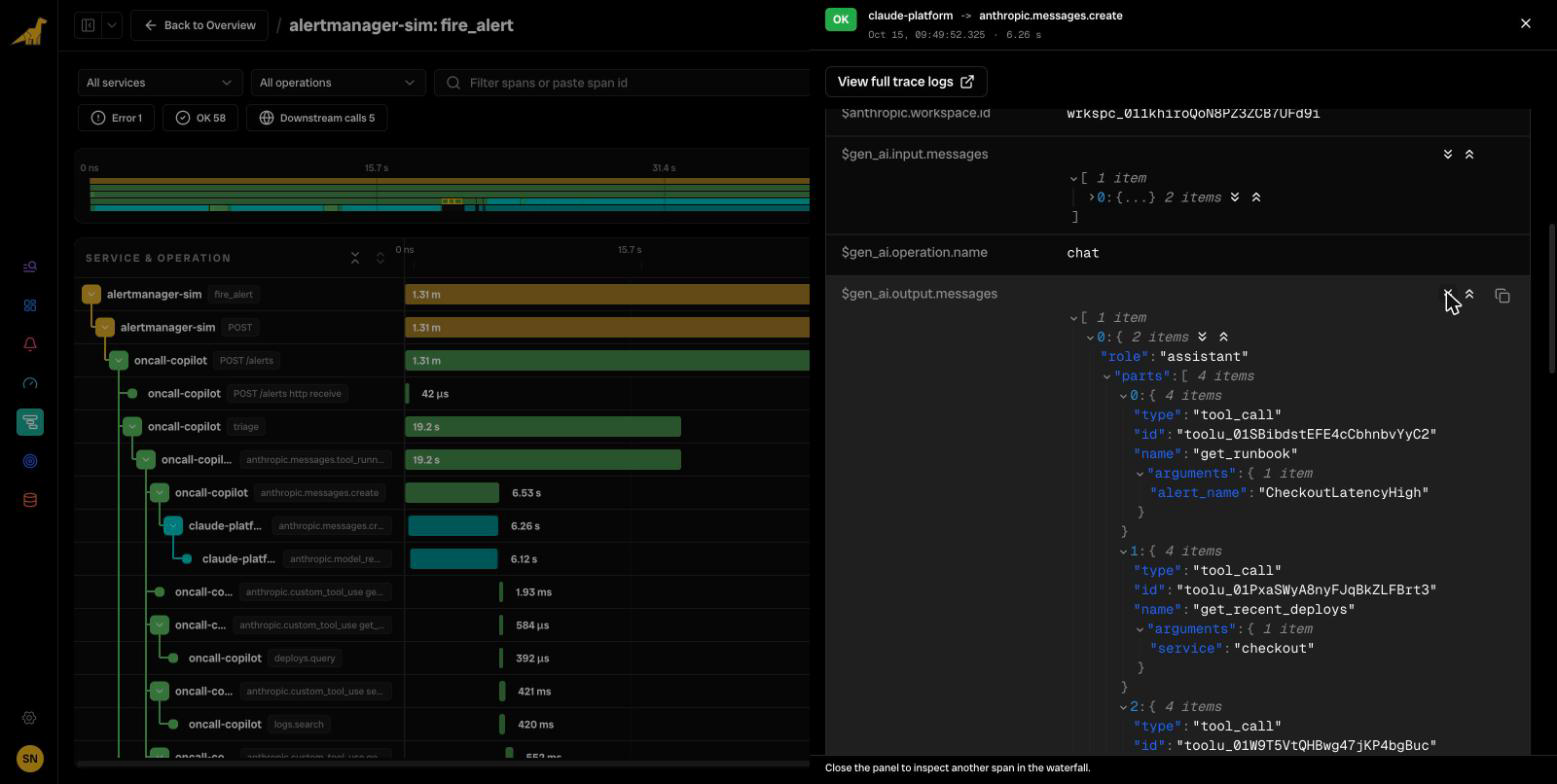Viewport: 1557px width, 784px height.
Task: Collapse the alertmanager-sim fire_alert span
Action: (x=91, y=294)
